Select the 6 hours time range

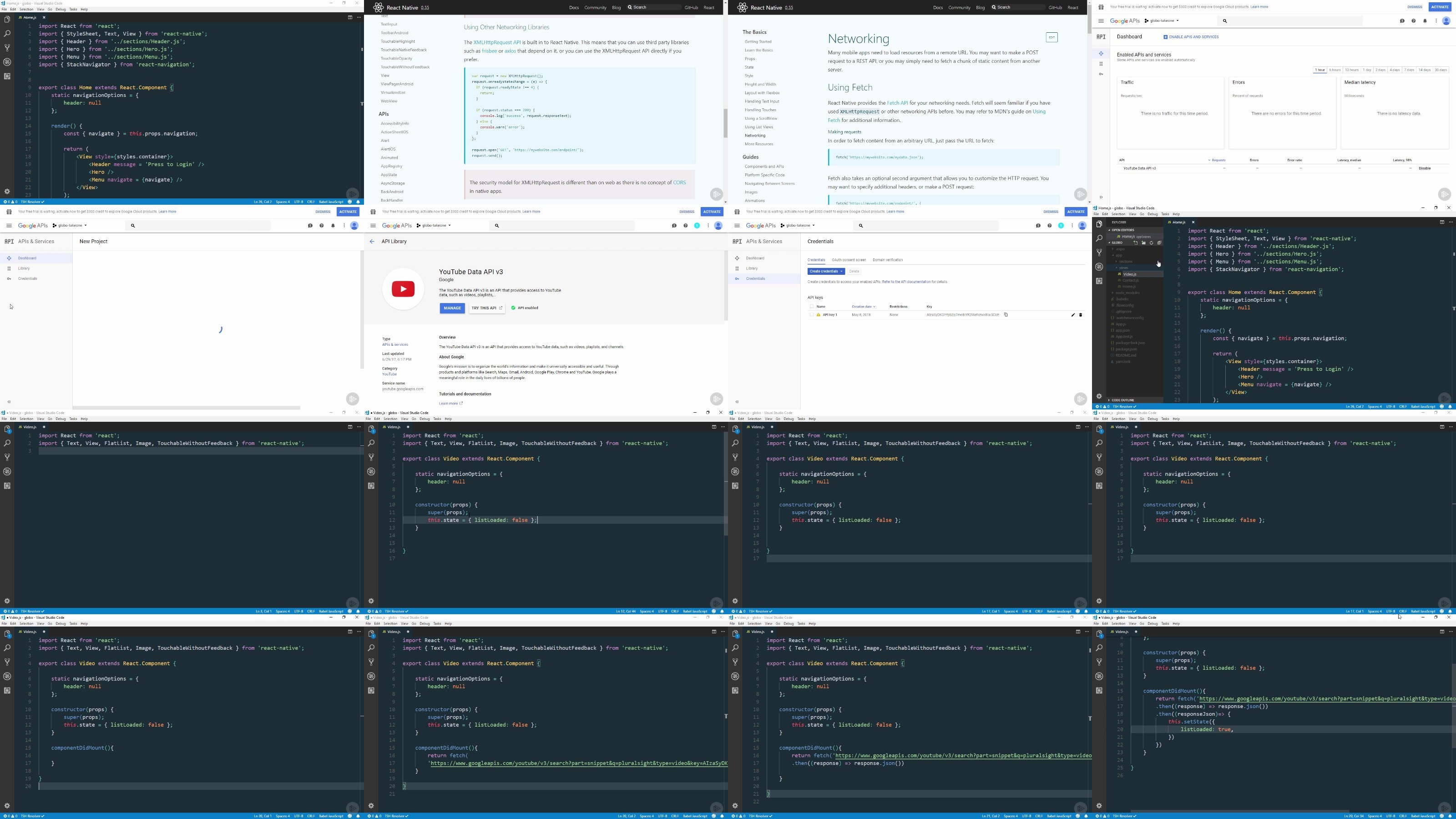click(x=1335, y=70)
